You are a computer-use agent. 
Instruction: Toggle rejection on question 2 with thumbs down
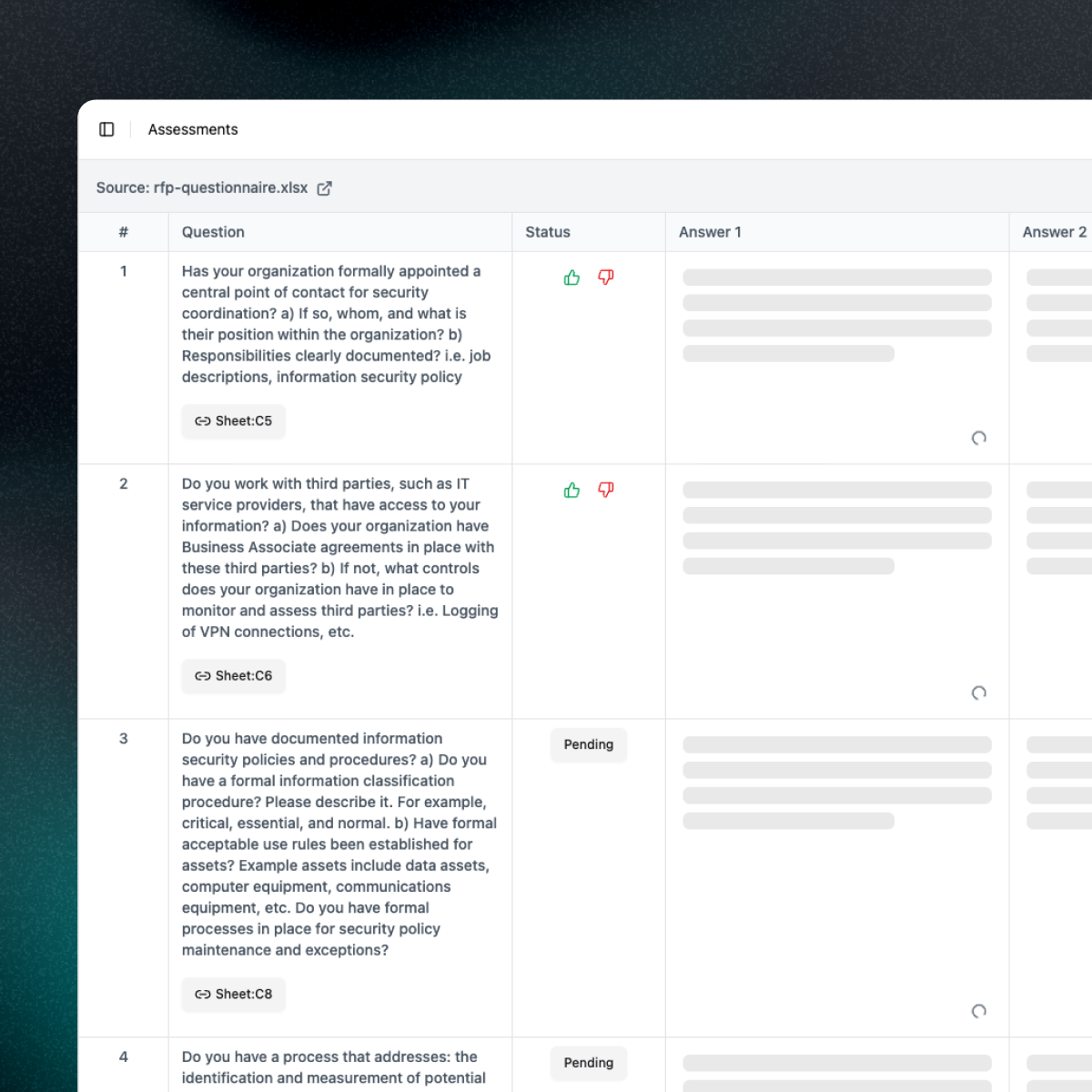click(x=606, y=490)
